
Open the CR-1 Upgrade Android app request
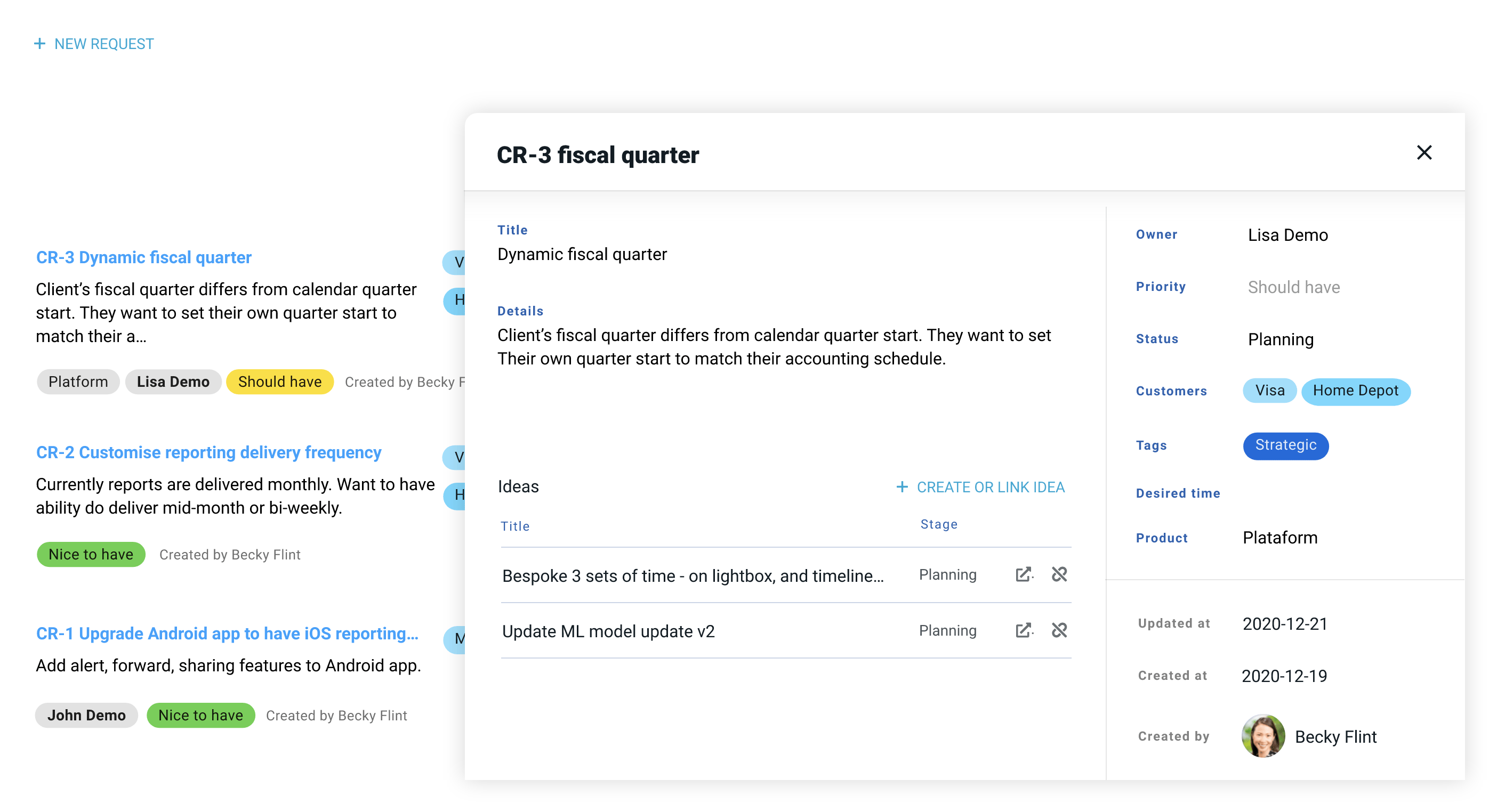point(227,633)
